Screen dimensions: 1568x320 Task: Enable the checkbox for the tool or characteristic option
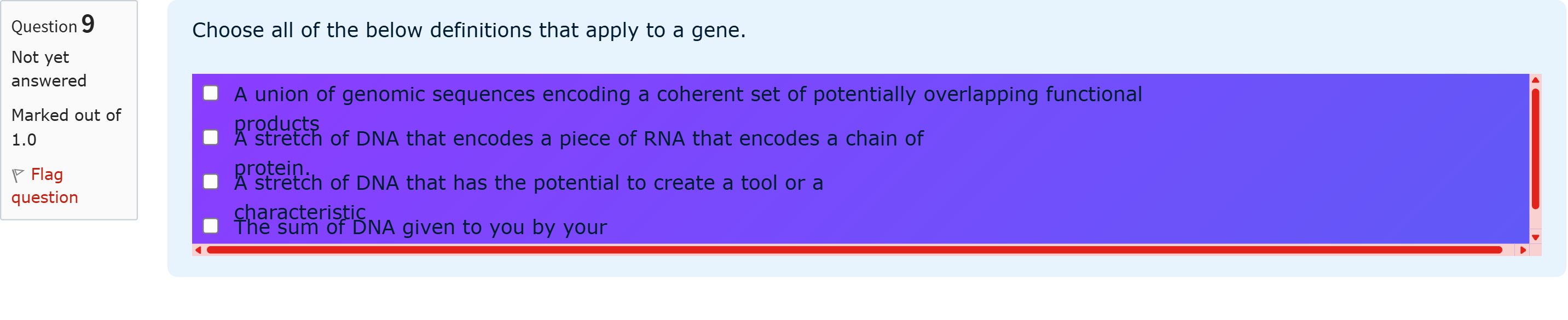point(211,182)
